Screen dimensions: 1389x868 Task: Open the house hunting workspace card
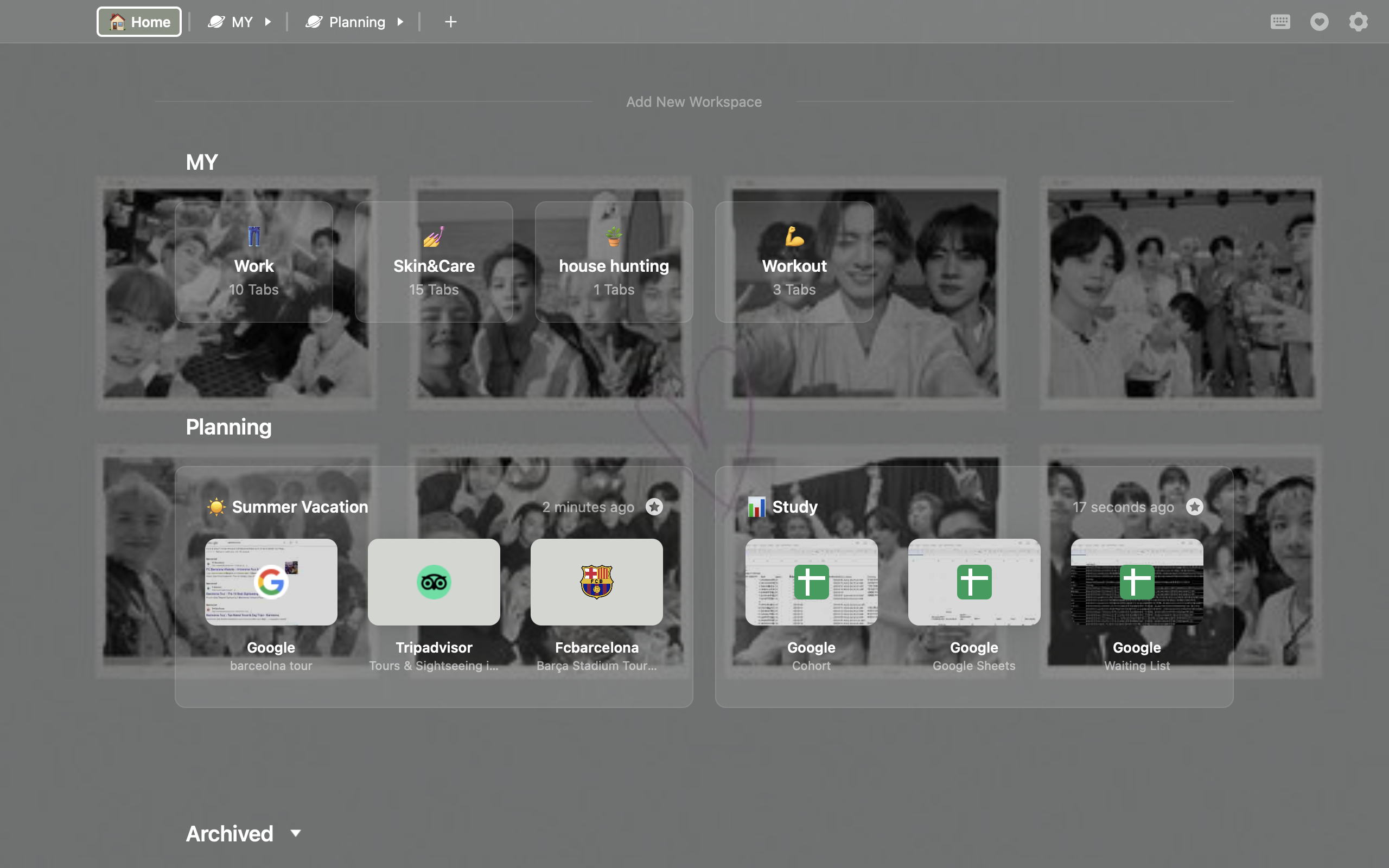614,262
